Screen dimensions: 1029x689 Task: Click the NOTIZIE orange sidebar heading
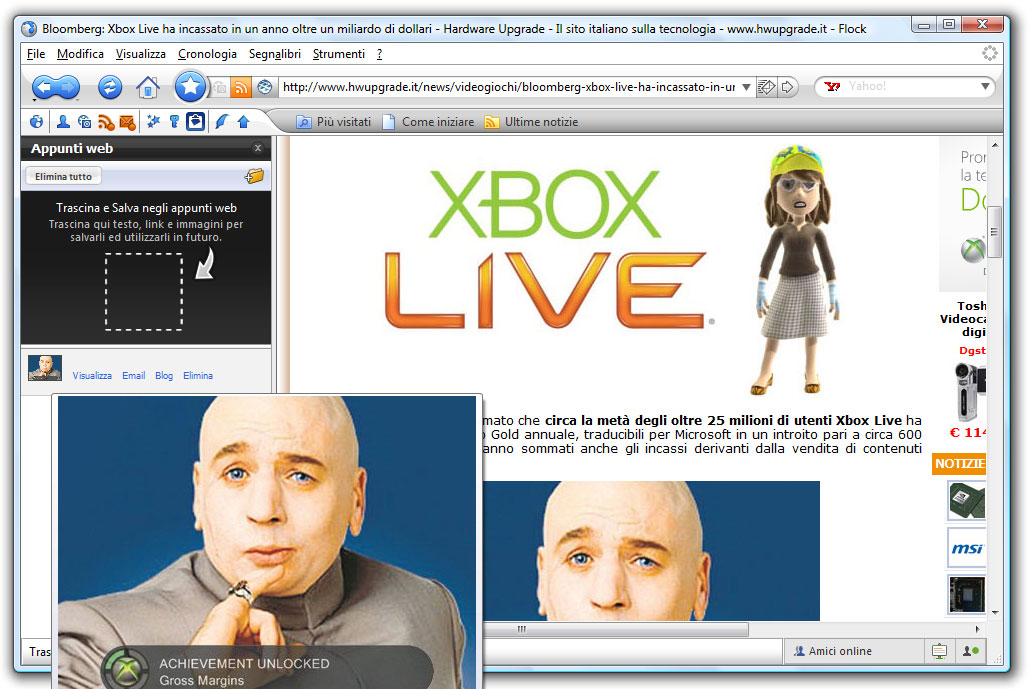[x=959, y=463]
